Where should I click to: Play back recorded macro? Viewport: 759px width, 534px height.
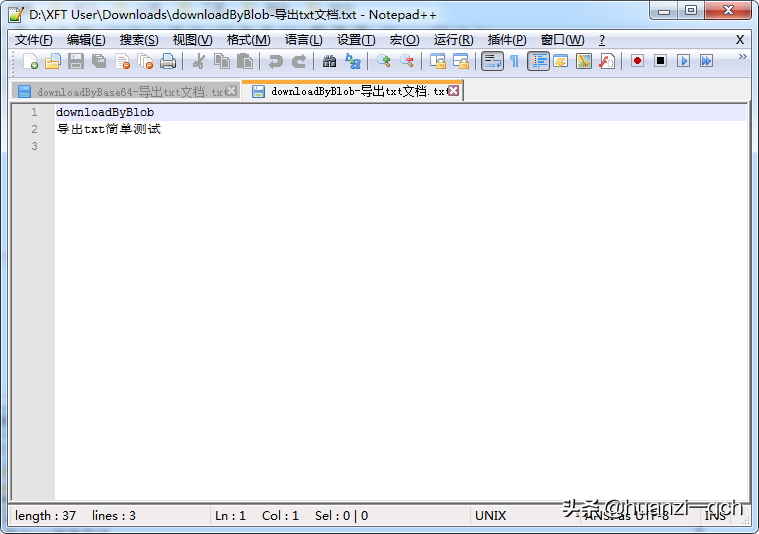[x=683, y=61]
